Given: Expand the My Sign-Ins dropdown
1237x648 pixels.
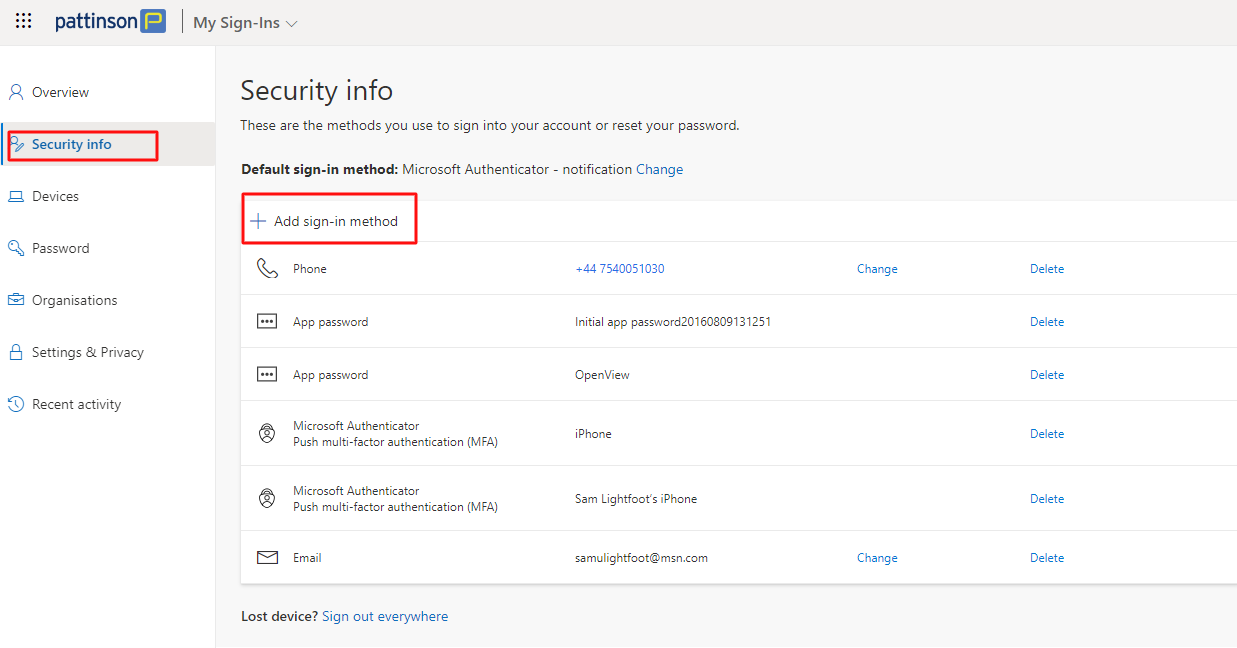Looking at the screenshot, I should 245,22.
